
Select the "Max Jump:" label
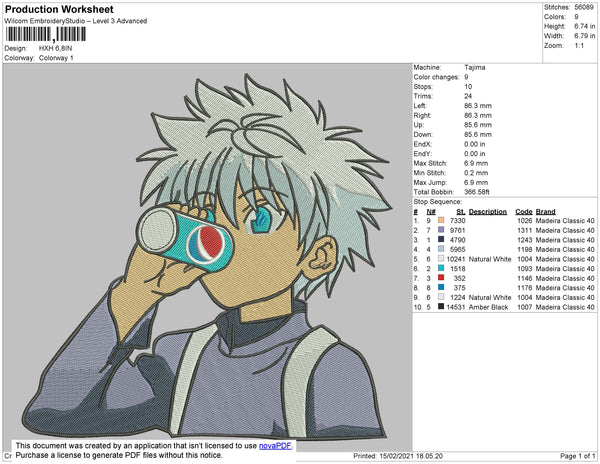(x=430, y=182)
